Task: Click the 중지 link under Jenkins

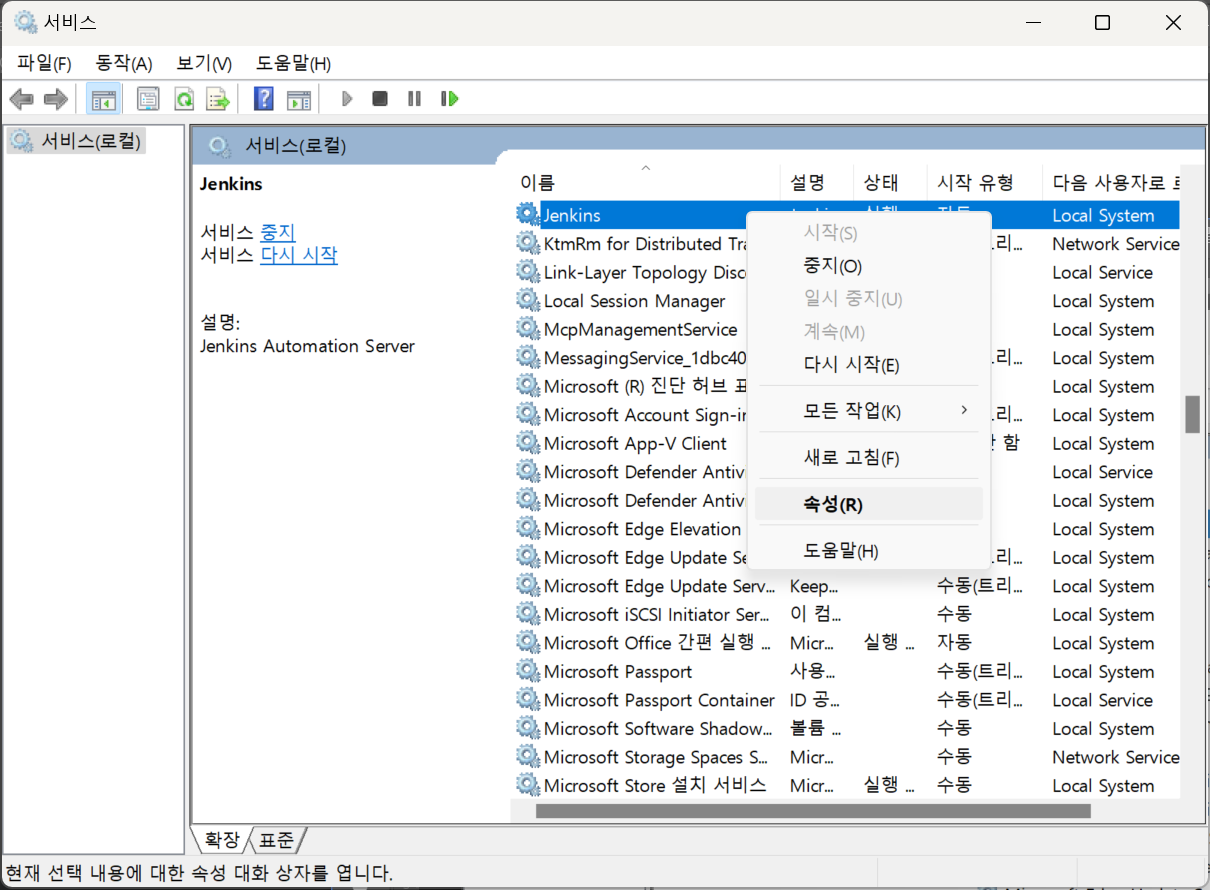Action: [278, 232]
